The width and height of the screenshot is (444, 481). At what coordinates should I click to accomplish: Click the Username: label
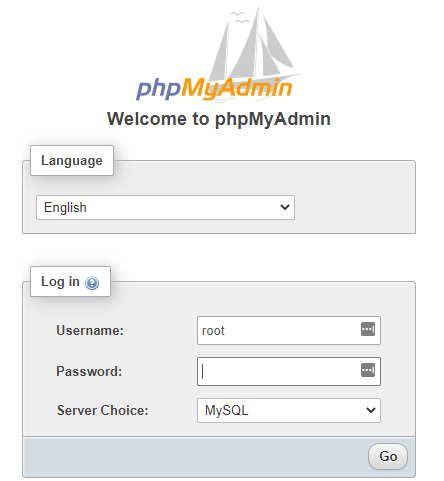pos(90,331)
